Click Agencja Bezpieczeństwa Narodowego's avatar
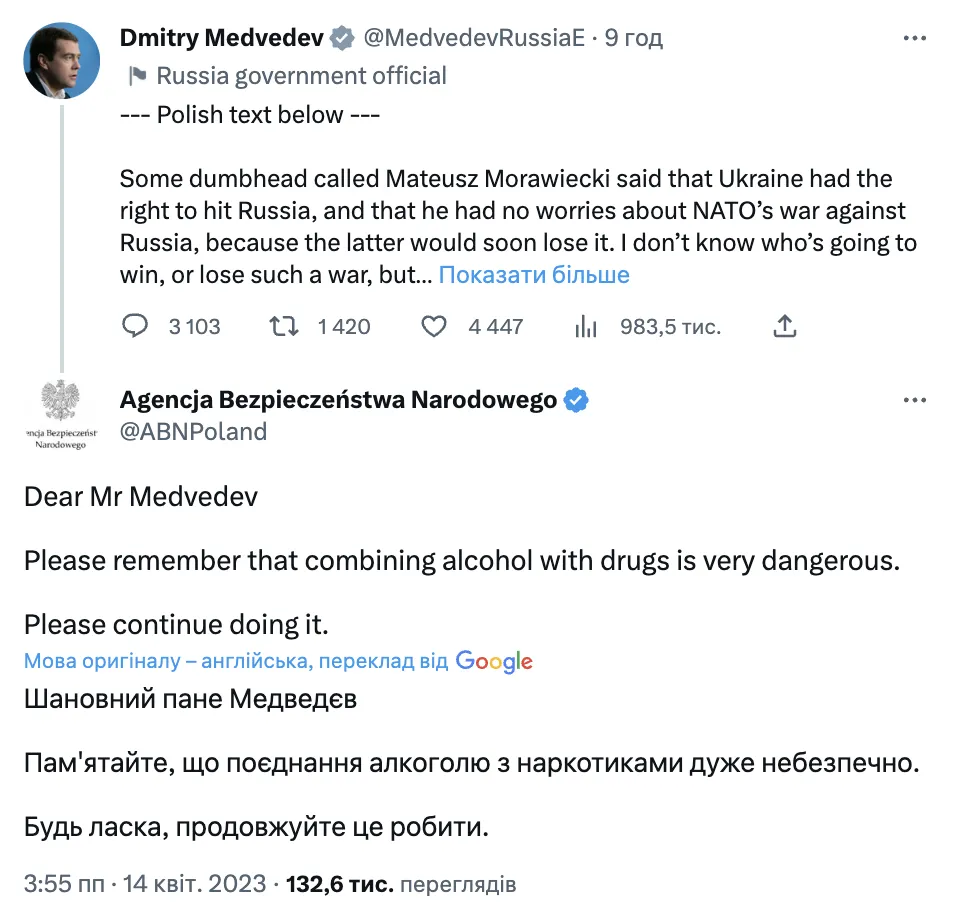 click(62, 414)
